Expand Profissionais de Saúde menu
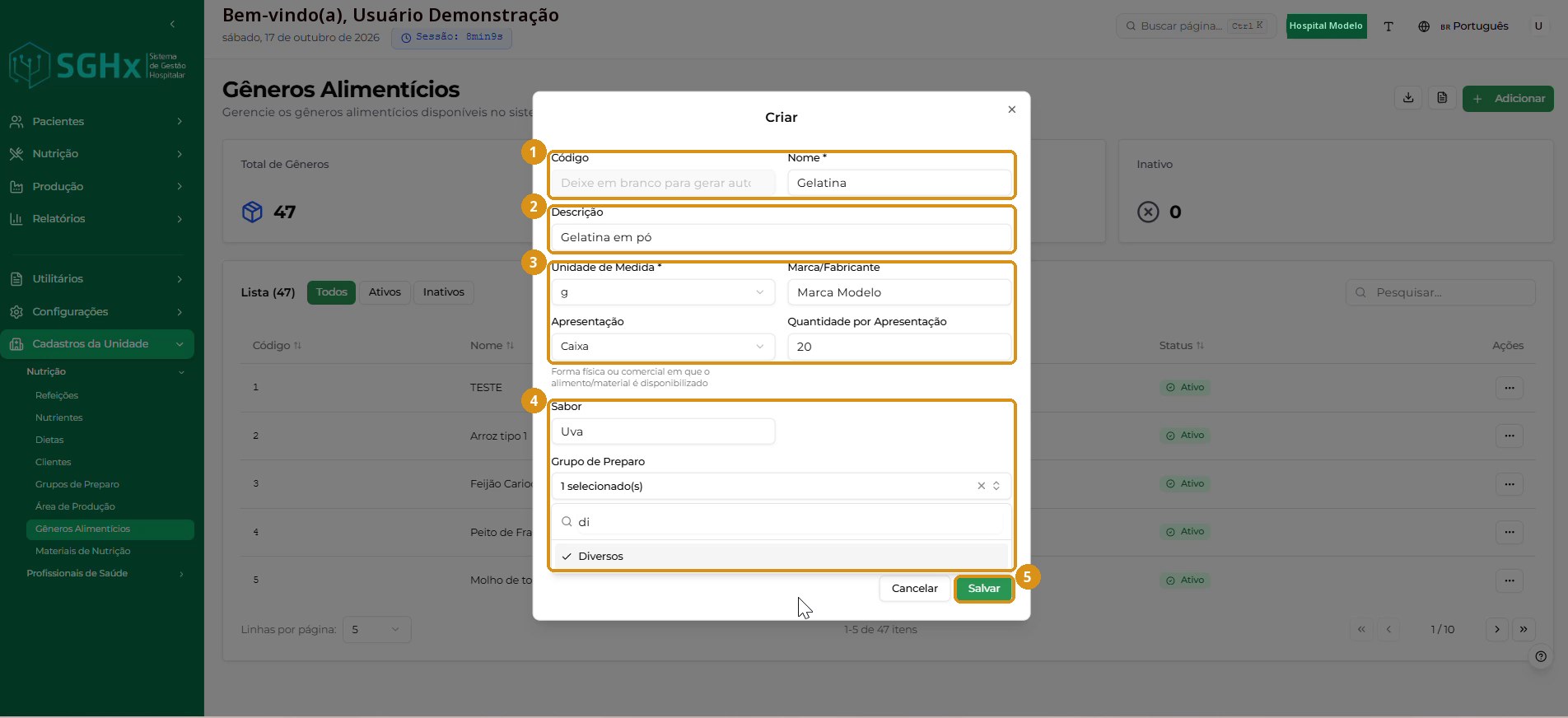This screenshot has width=1568, height=718. pyautogui.click(x=105, y=574)
